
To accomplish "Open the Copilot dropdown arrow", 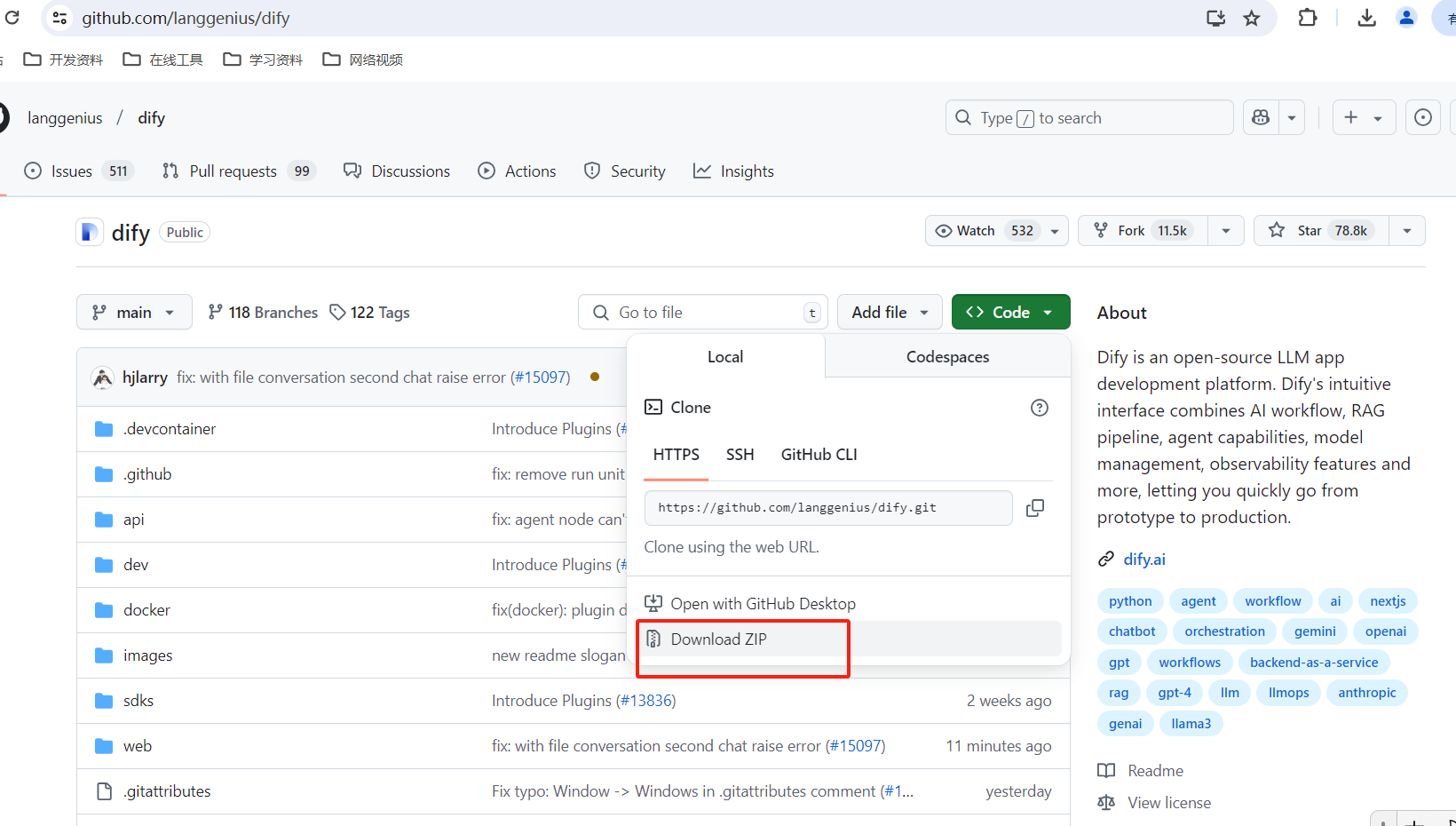I will [x=1292, y=117].
